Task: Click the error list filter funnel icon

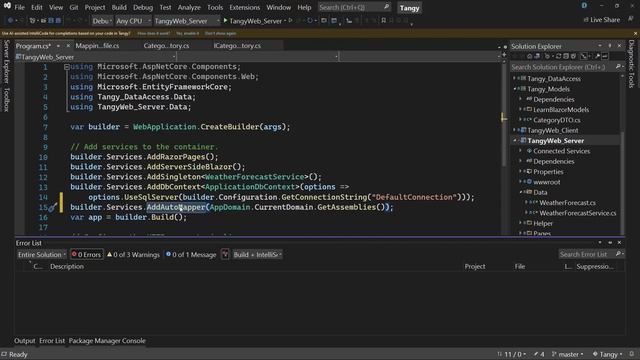Action: tap(225, 255)
